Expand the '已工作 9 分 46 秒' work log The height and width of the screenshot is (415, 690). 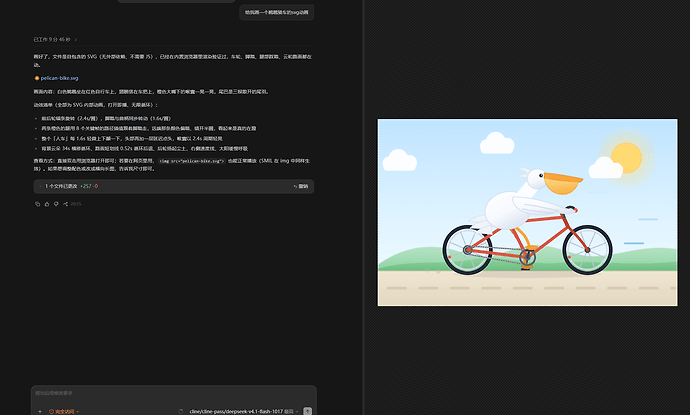pyautogui.click(x=55, y=40)
